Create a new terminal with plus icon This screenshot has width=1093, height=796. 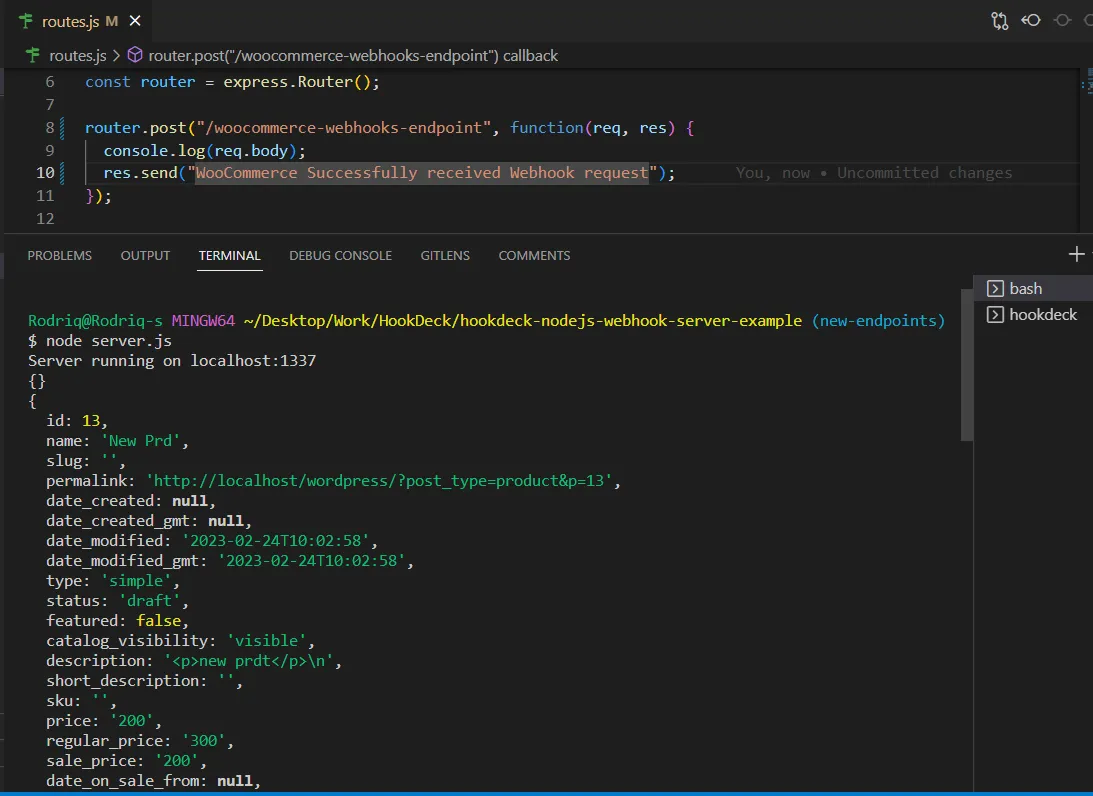point(1076,254)
